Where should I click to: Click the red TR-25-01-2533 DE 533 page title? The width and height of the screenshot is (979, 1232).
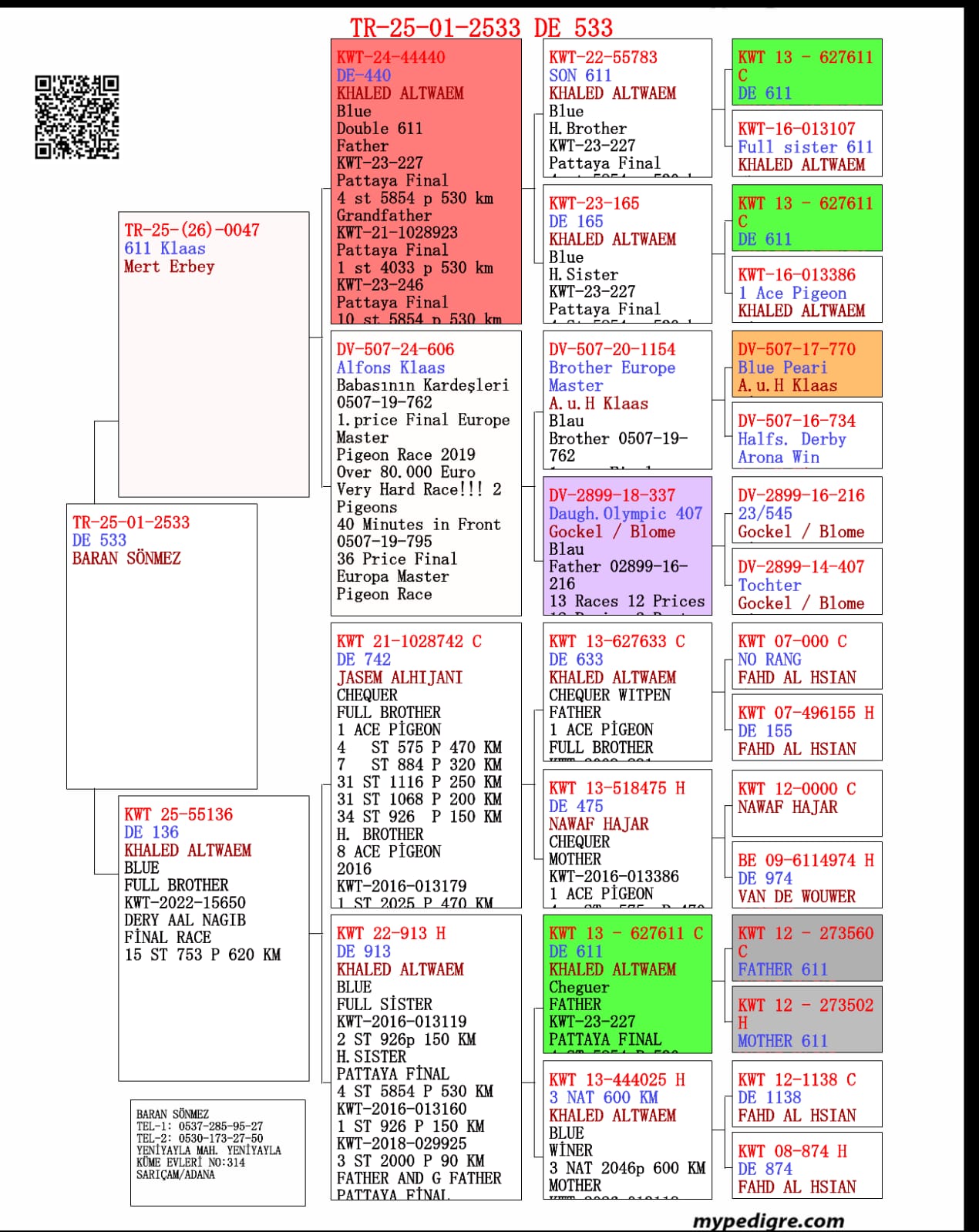tap(481, 28)
